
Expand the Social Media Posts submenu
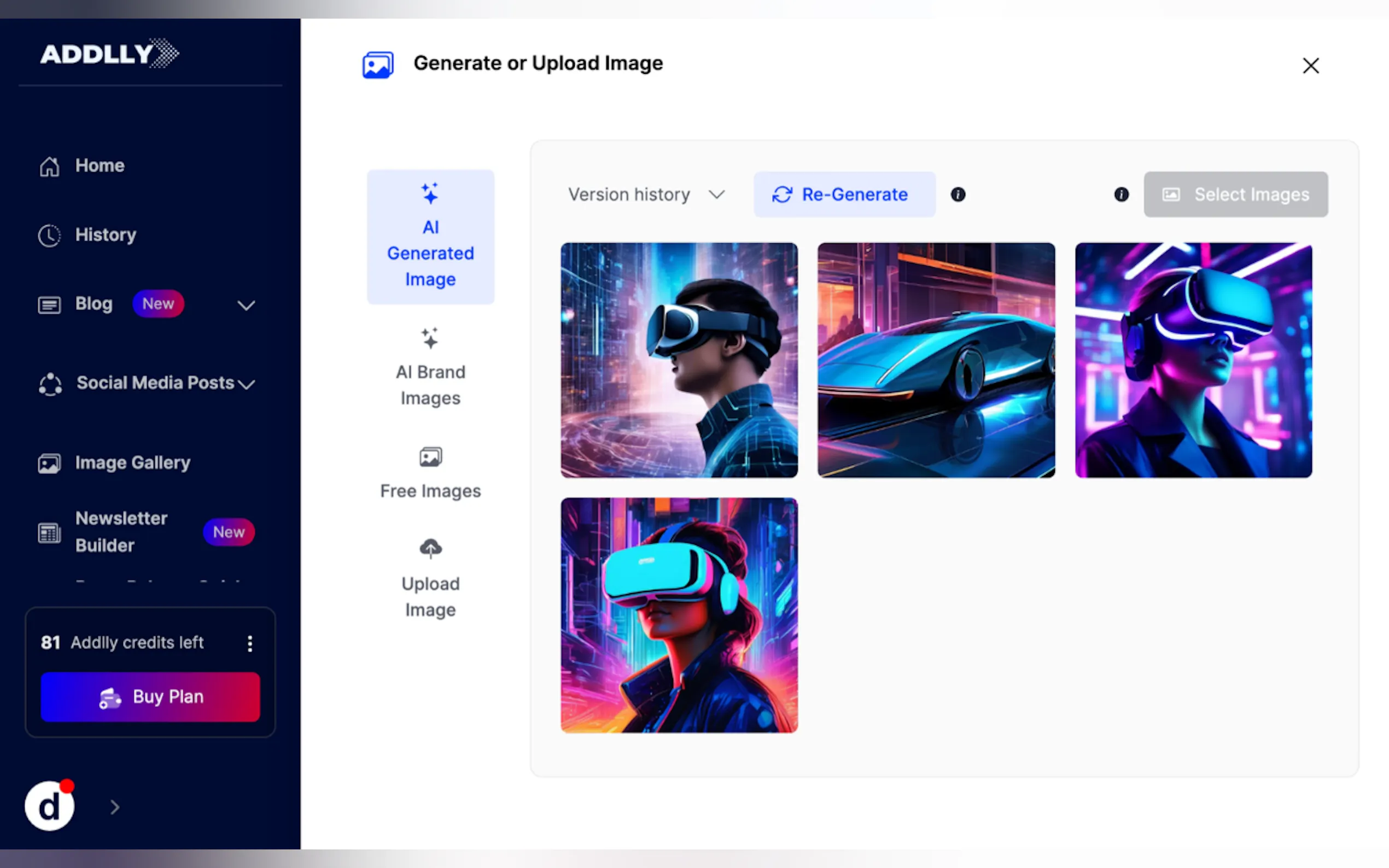(246, 384)
